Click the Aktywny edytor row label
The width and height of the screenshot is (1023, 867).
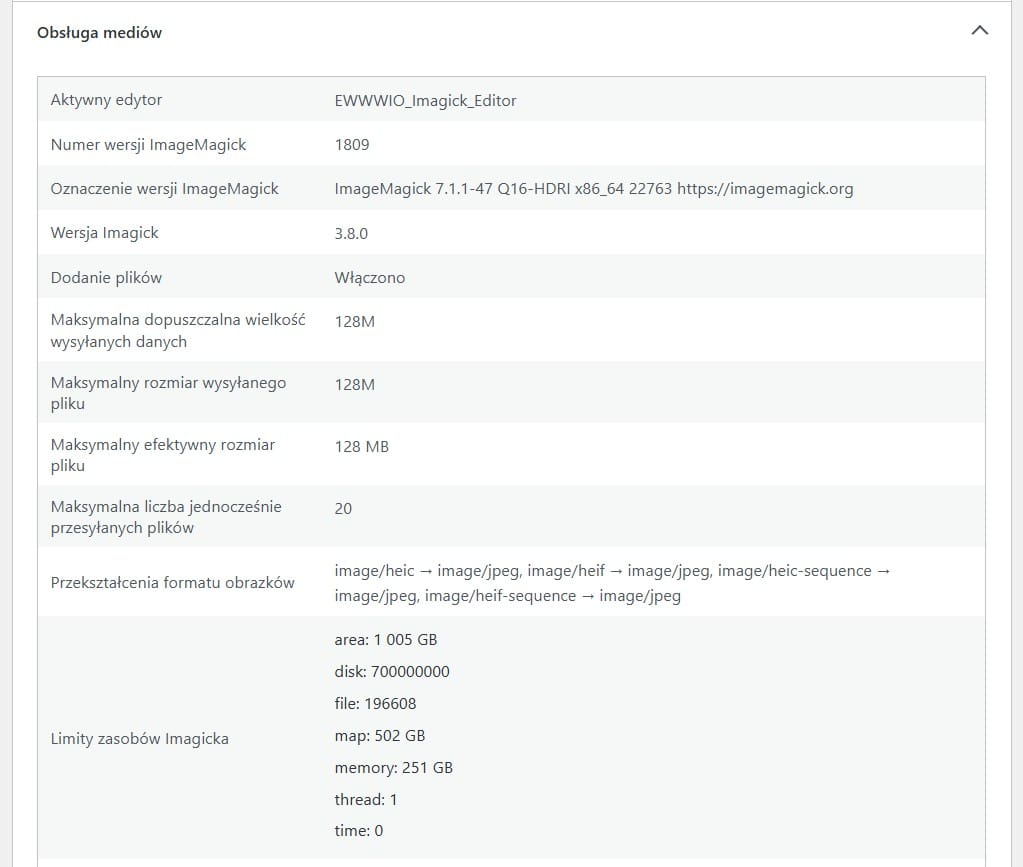tap(106, 100)
